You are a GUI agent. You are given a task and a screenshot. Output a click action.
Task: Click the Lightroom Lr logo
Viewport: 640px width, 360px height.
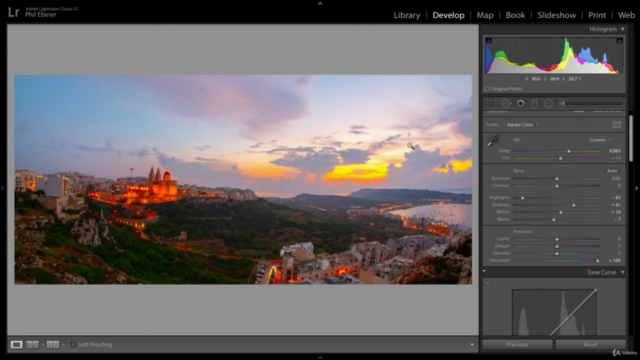13,12
